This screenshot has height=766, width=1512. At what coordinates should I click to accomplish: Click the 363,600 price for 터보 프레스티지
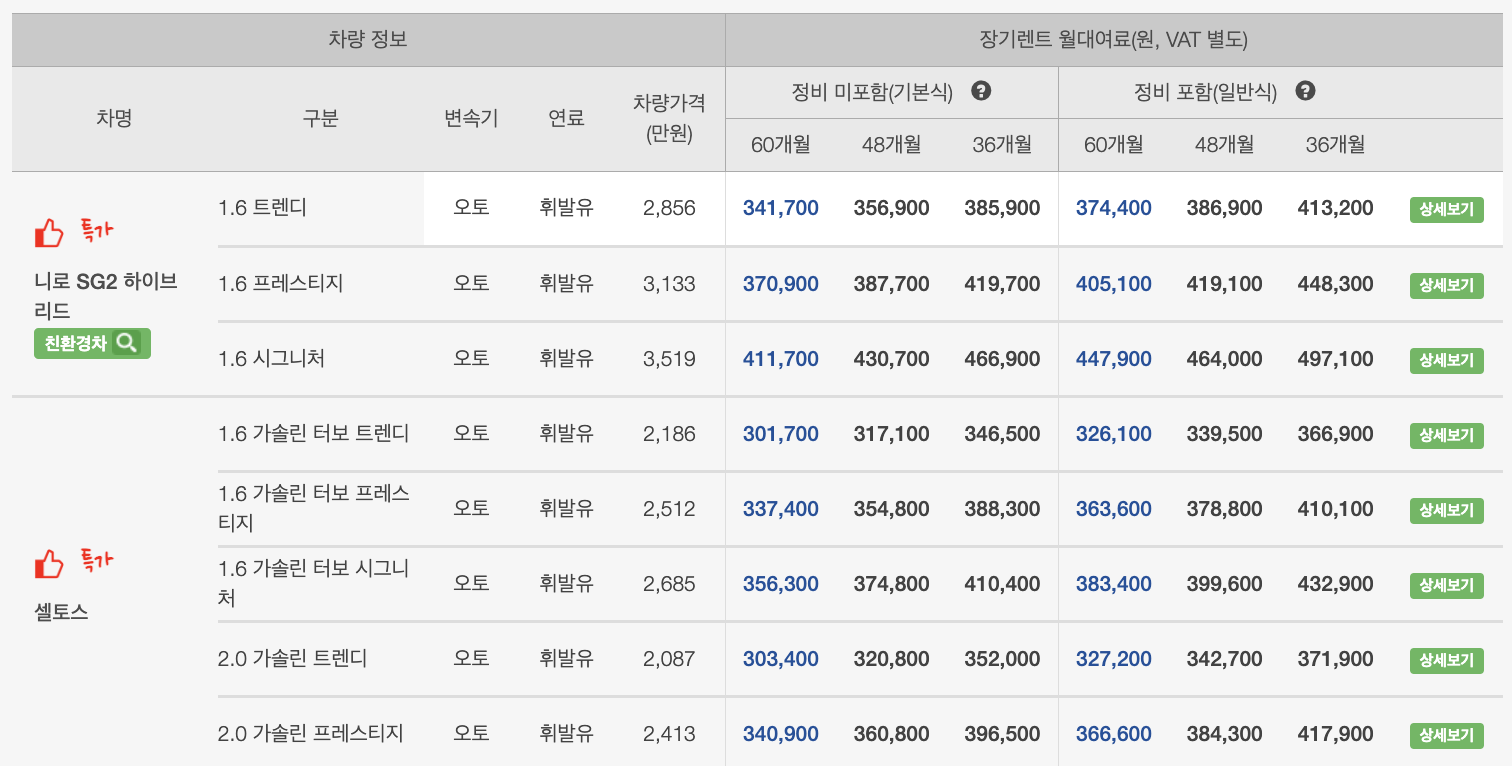(1113, 509)
